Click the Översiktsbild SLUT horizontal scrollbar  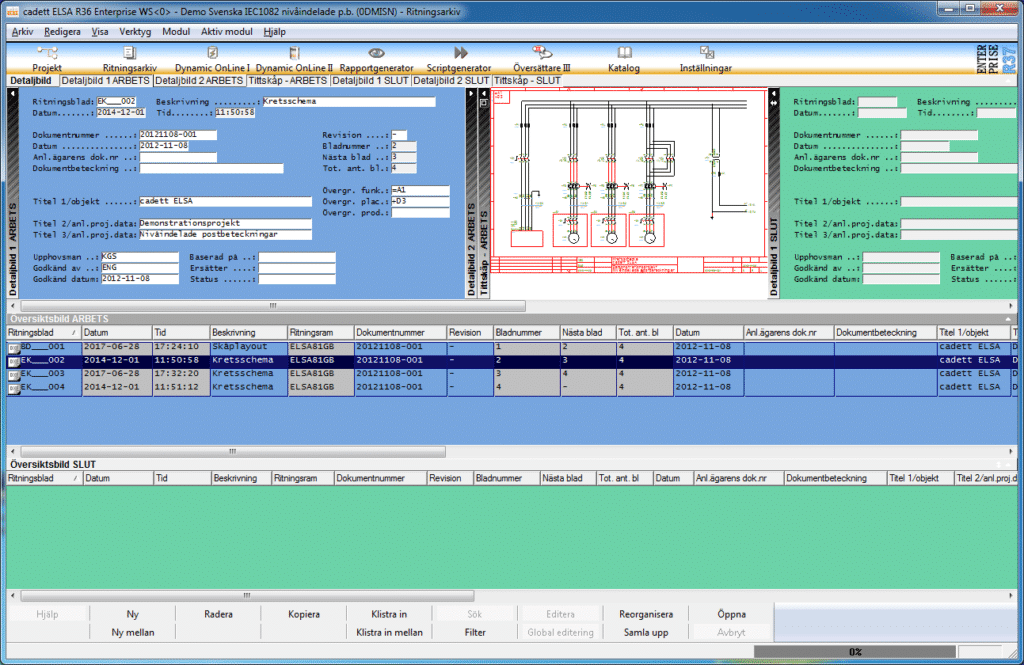[247, 596]
